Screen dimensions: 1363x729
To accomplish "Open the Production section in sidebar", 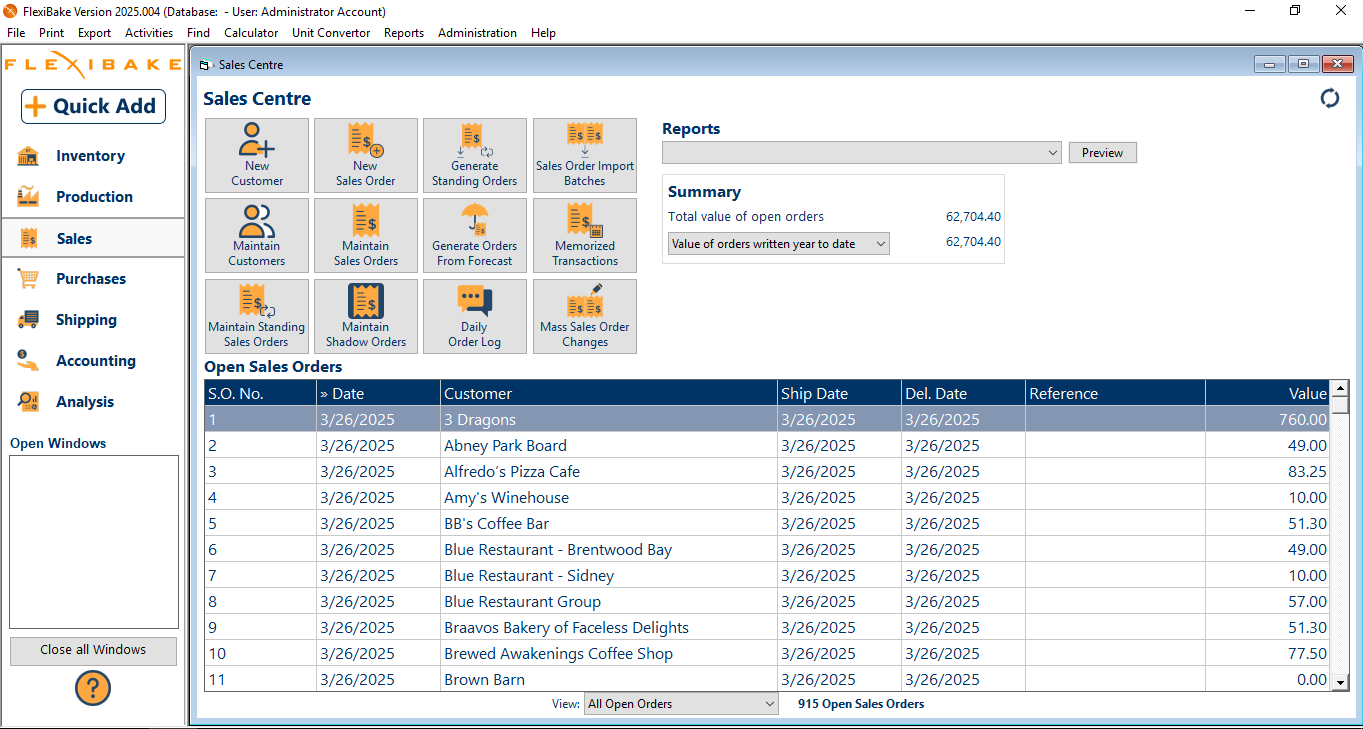I will [x=92, y=197].
